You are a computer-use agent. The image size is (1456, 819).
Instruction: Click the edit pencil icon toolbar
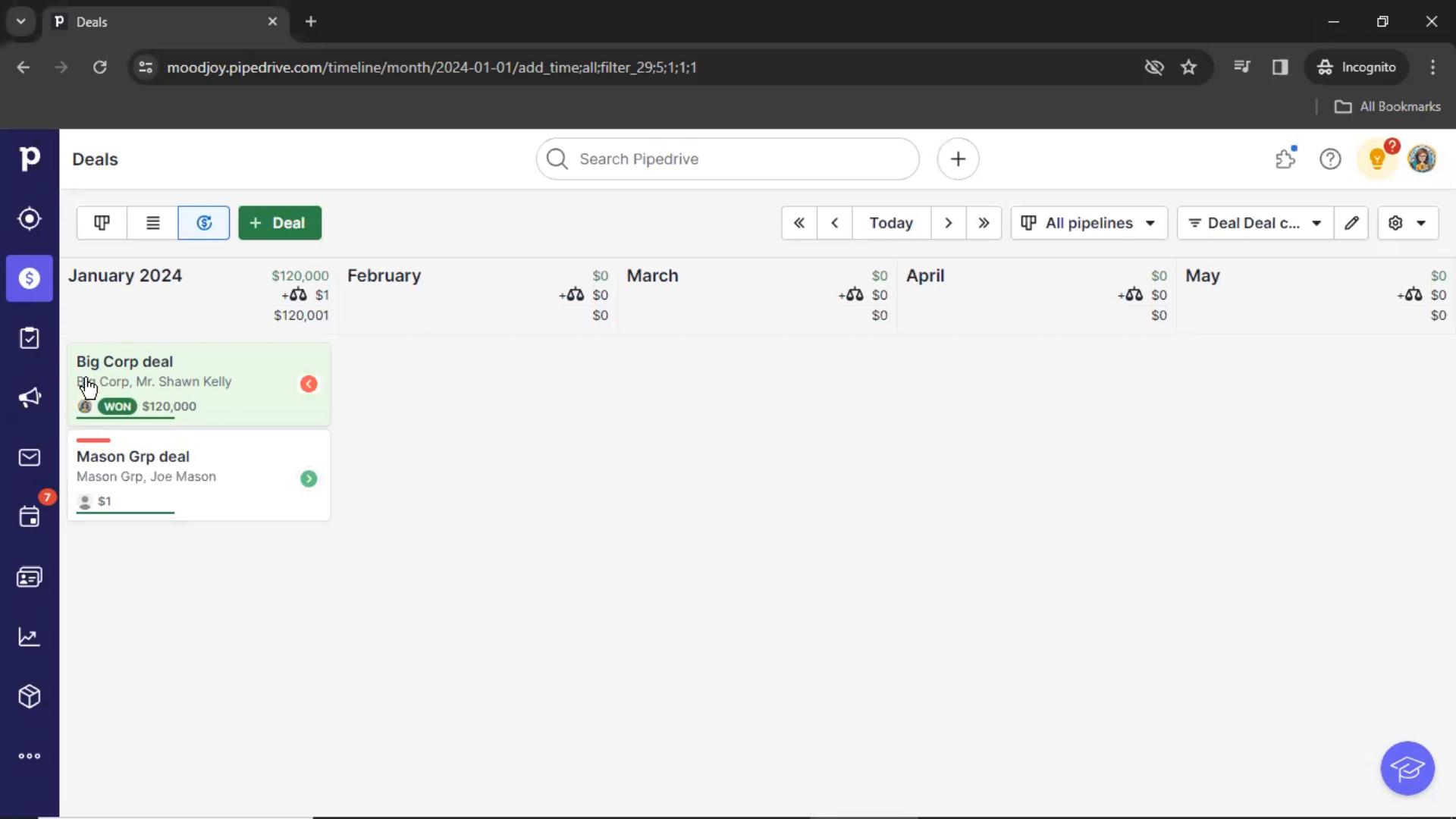[1352, 222]
